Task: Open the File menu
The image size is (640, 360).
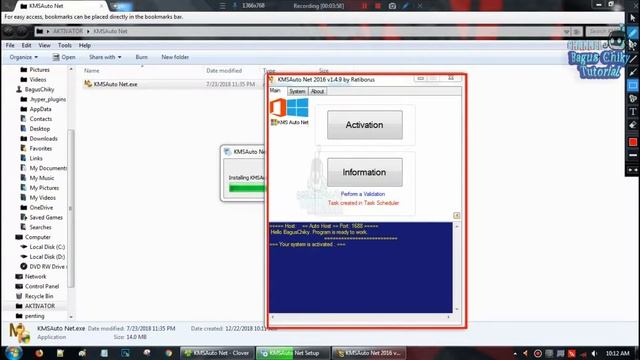Action: pyautogui.click(x=10, y=45)
